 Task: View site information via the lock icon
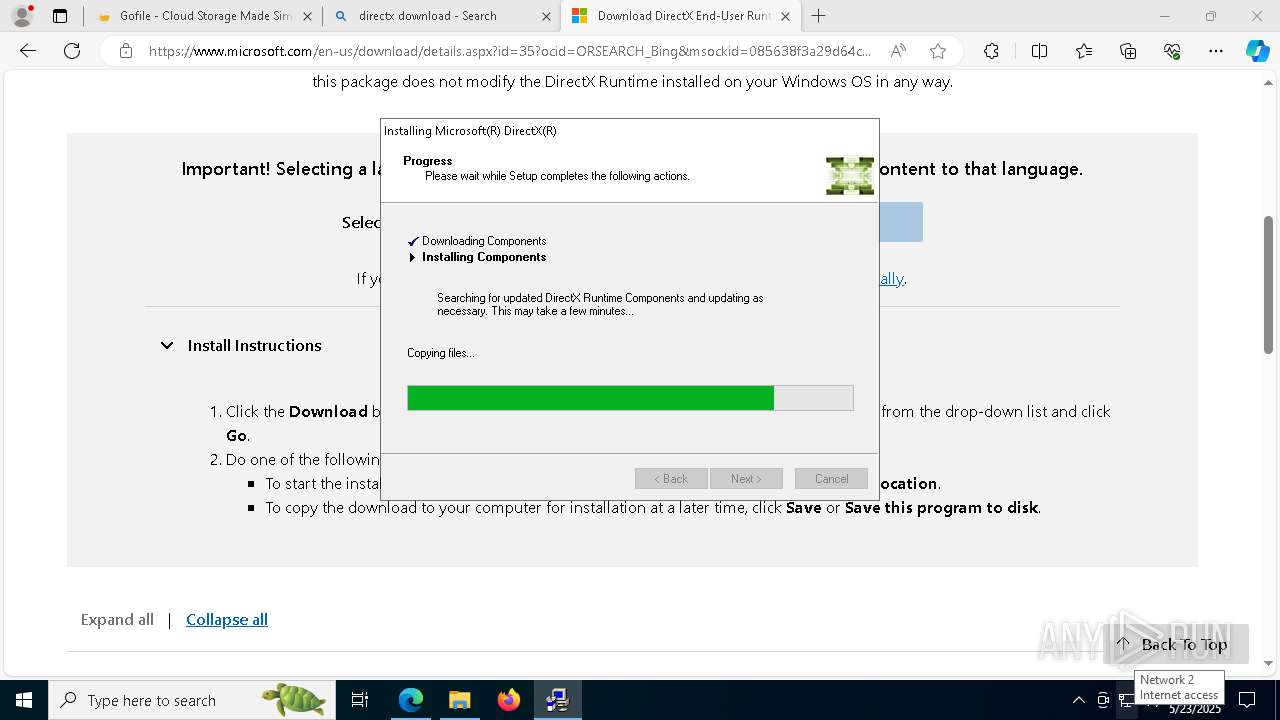[x=126, y=51]
